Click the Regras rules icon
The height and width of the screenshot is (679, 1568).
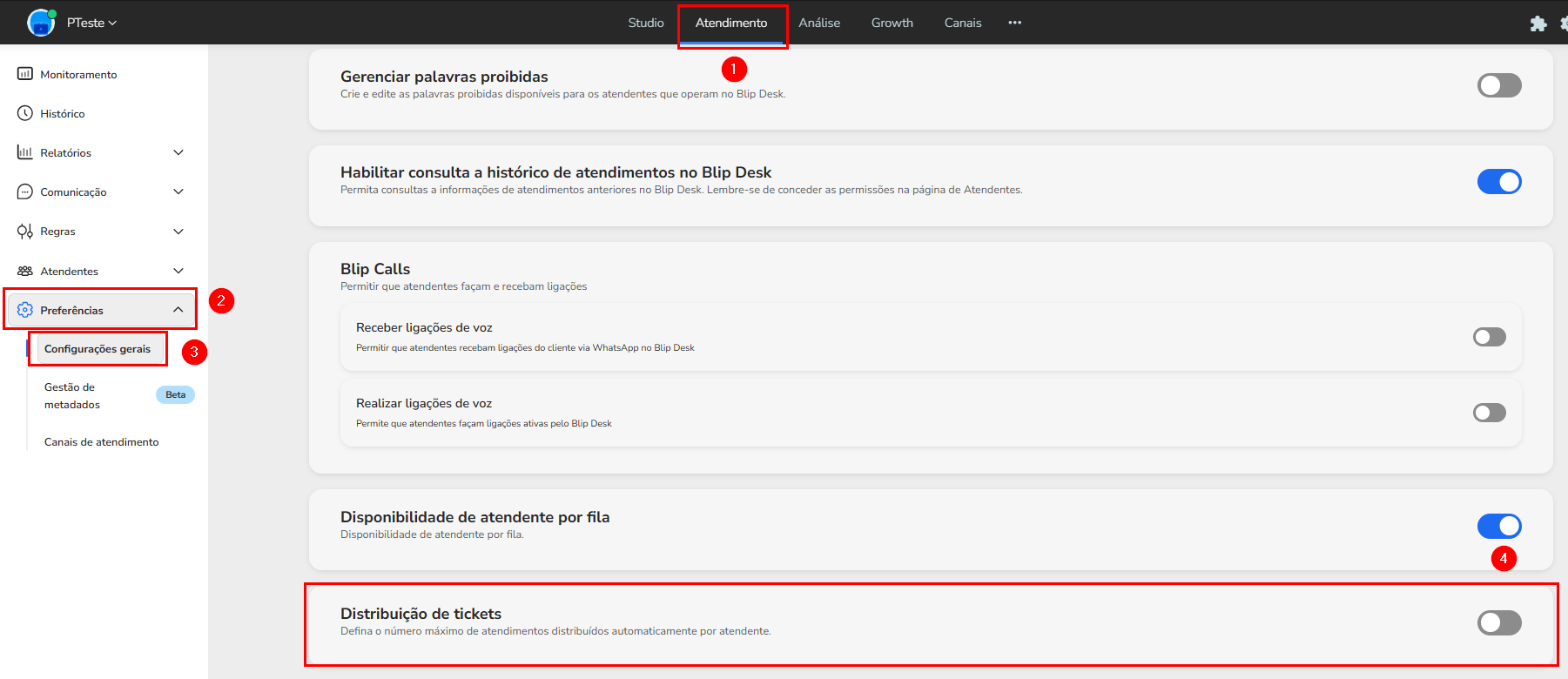tap(25, 232)
